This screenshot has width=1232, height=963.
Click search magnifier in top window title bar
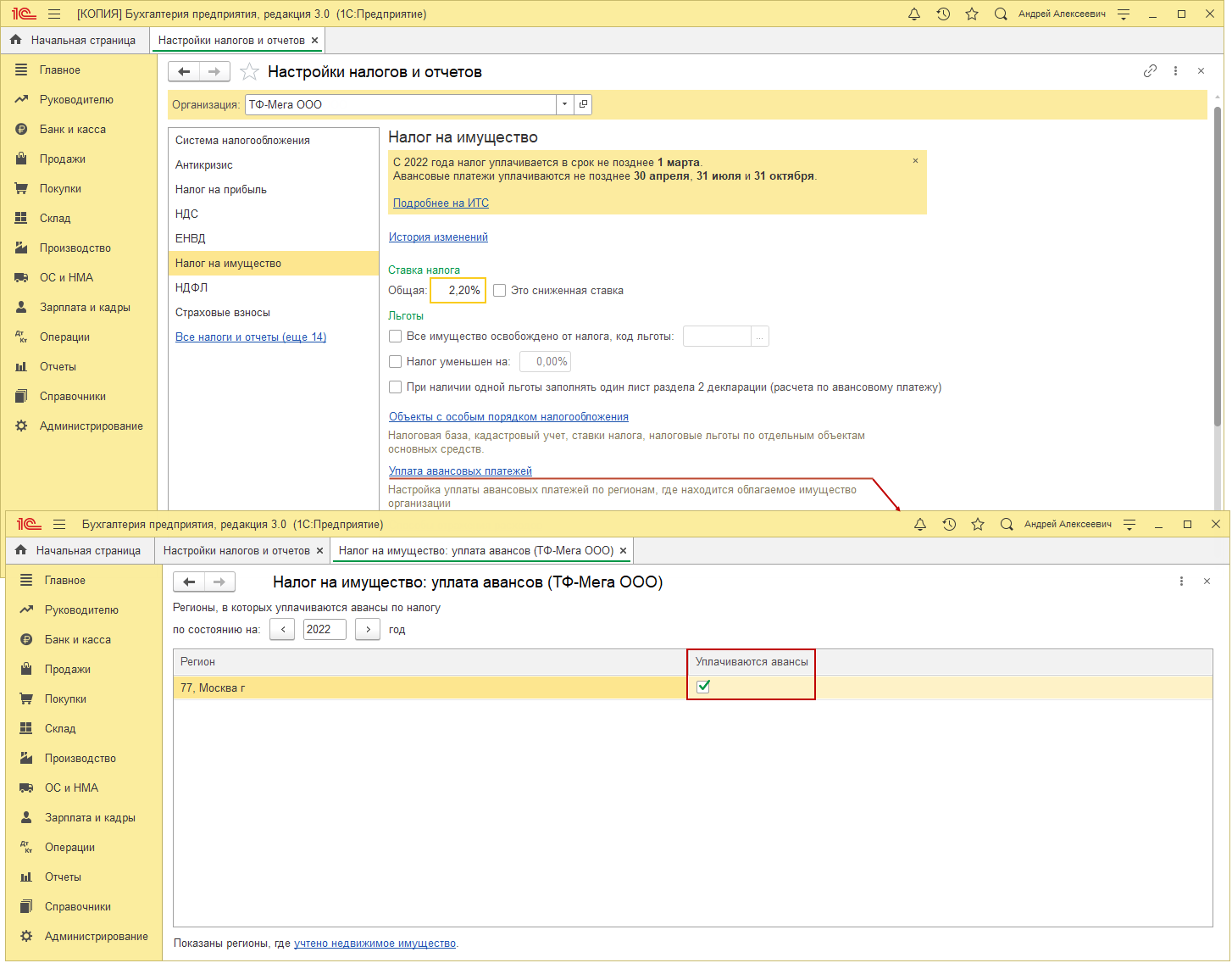(1001, 14)
